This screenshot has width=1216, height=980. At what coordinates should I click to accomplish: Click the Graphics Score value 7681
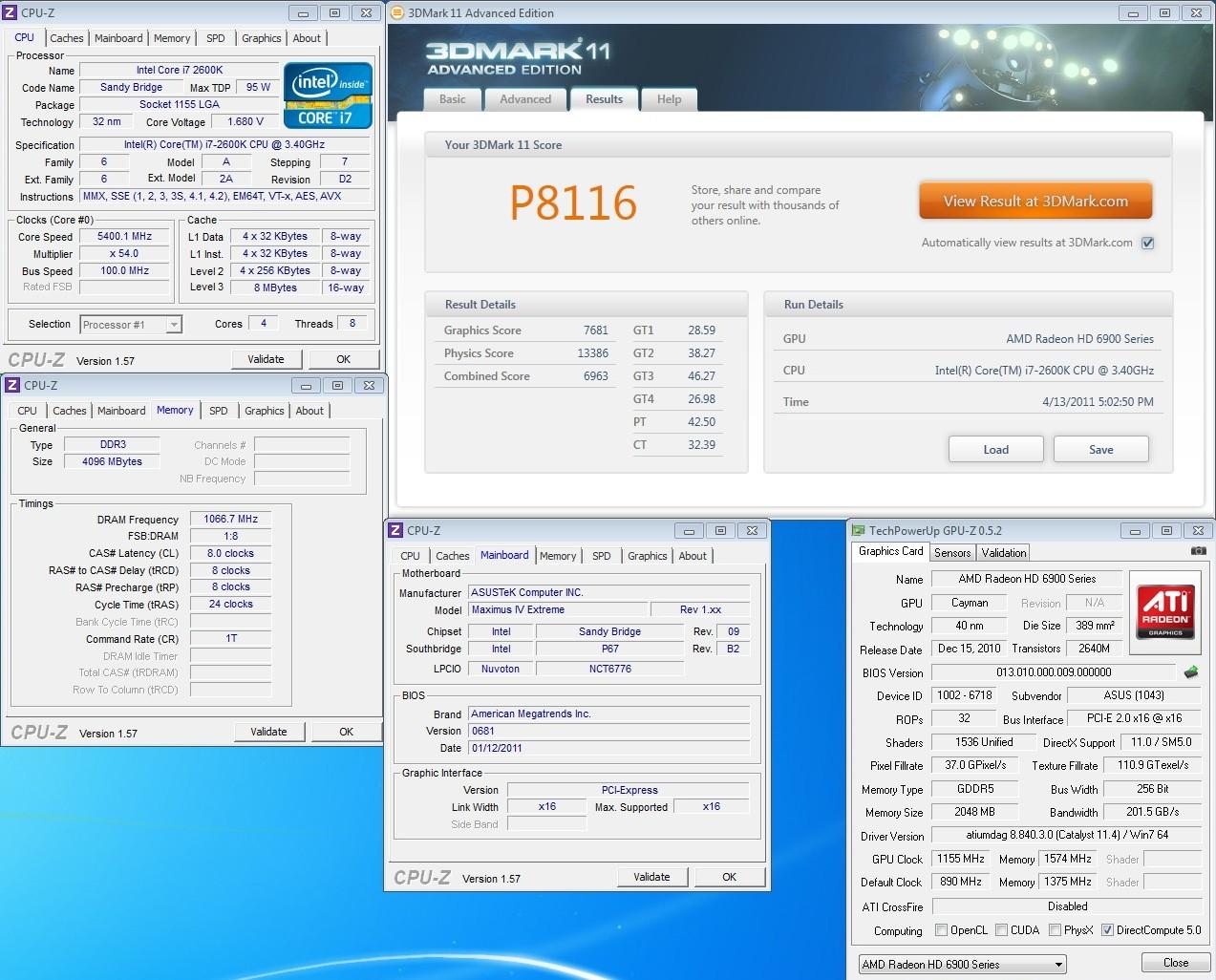pyautogui.click(x=596, y=330)
